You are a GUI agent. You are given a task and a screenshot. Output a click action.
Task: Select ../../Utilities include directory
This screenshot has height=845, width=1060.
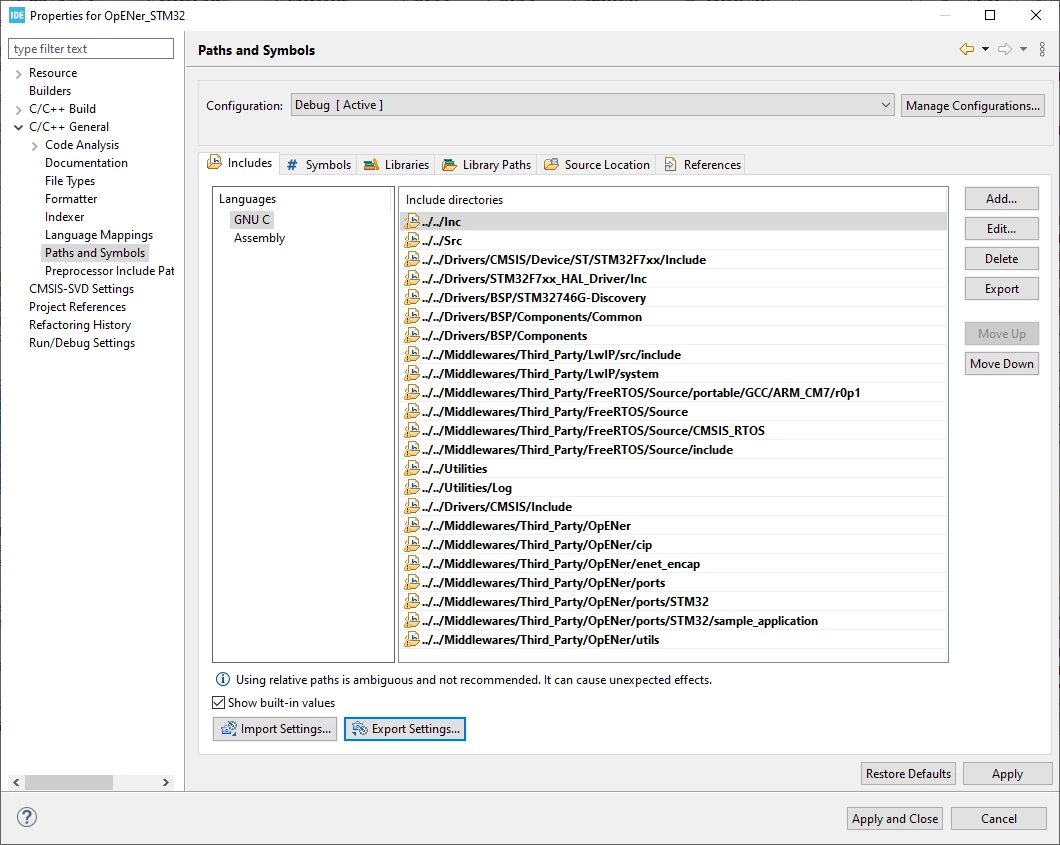673,468
